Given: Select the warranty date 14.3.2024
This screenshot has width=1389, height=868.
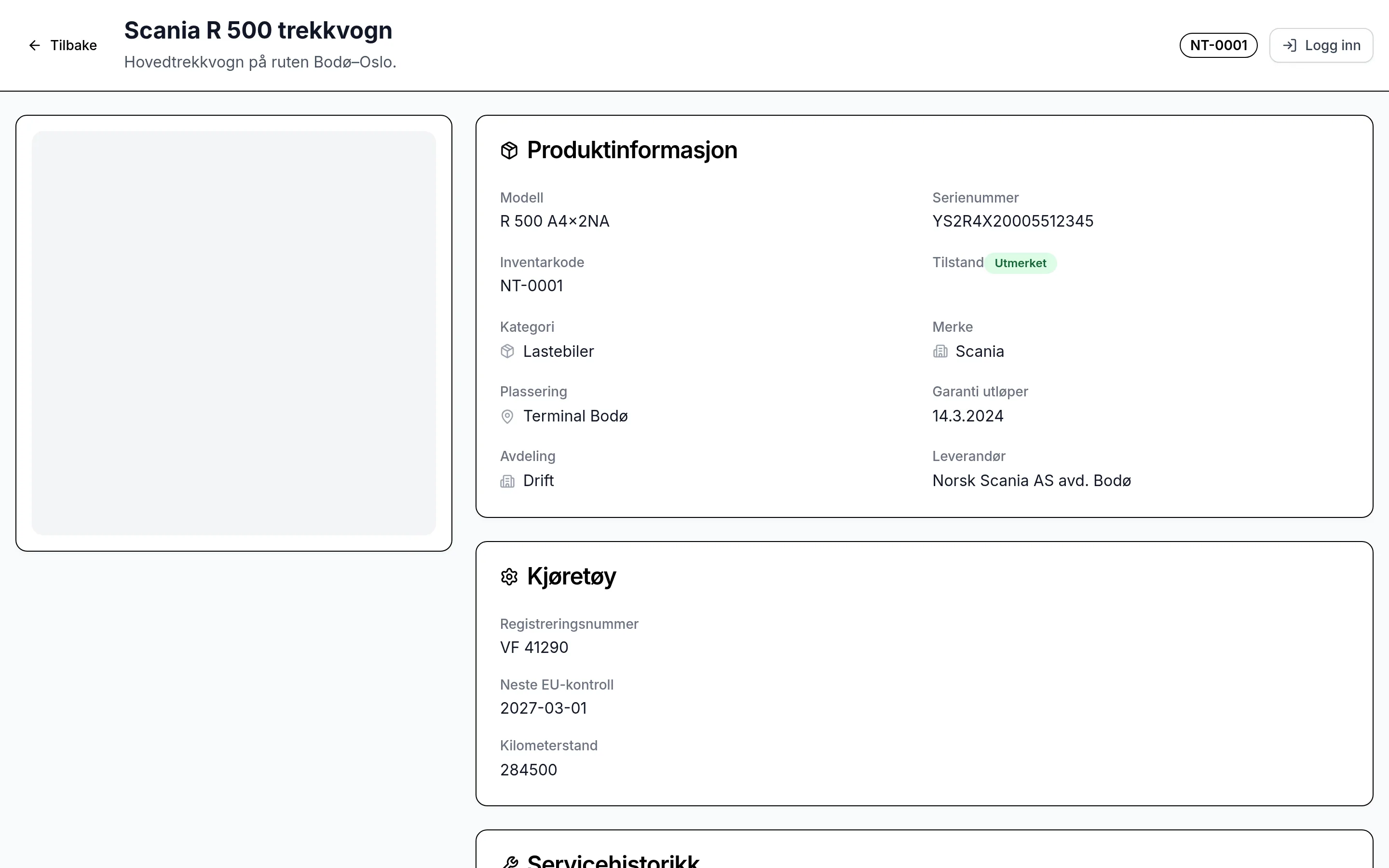Looking at the screenshot, I should pos(967,416).
